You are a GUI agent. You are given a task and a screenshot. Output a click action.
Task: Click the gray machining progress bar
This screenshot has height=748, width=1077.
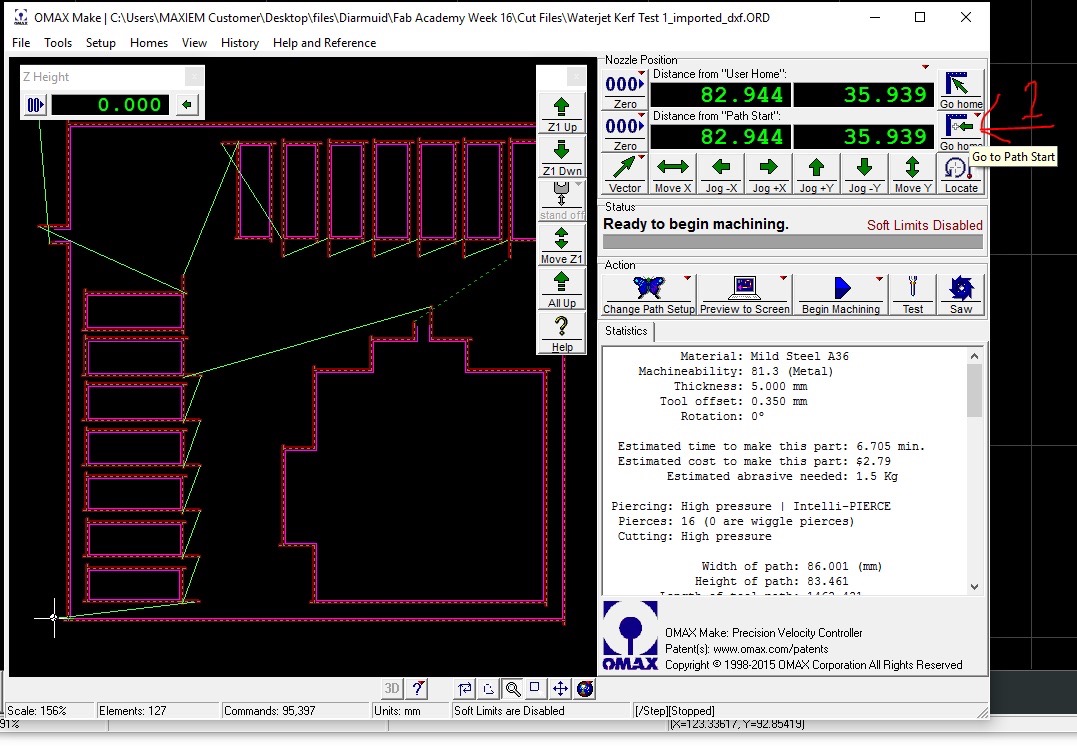(793, 242)
